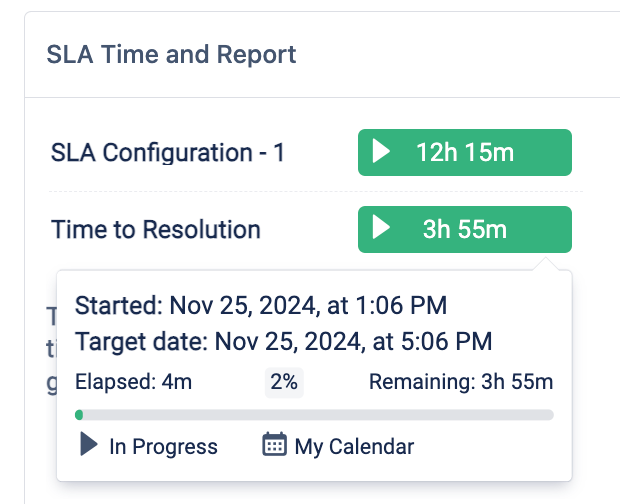The height and width of the screenshot is (504, 620).
Task: Click the SLA Time and Report header
Action: coord(171,54)
